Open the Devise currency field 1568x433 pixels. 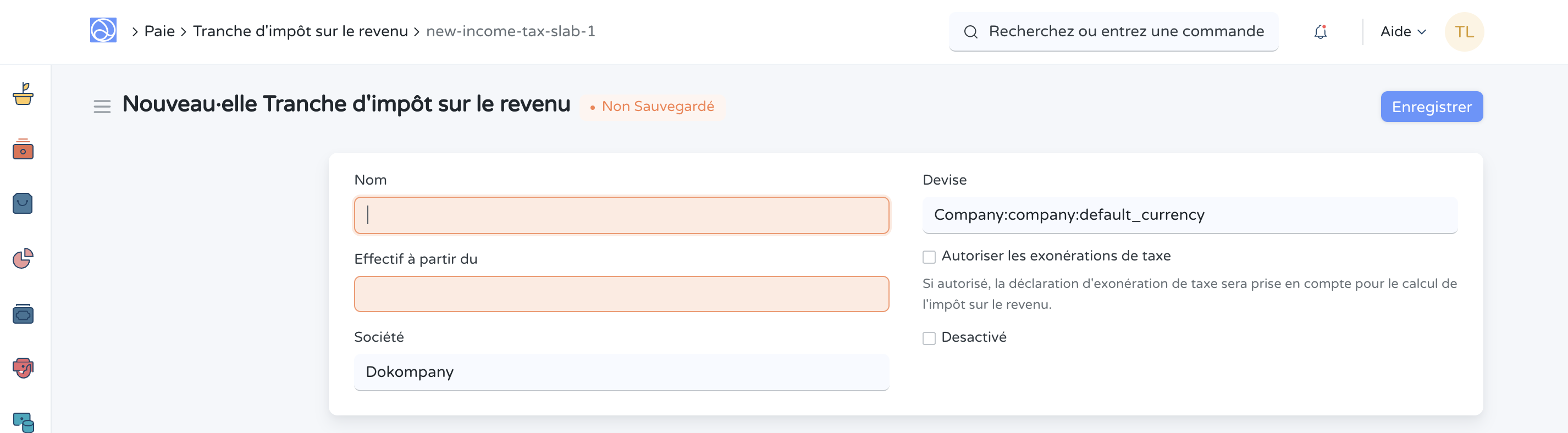pyautogui.click(x=1189, y=215)
